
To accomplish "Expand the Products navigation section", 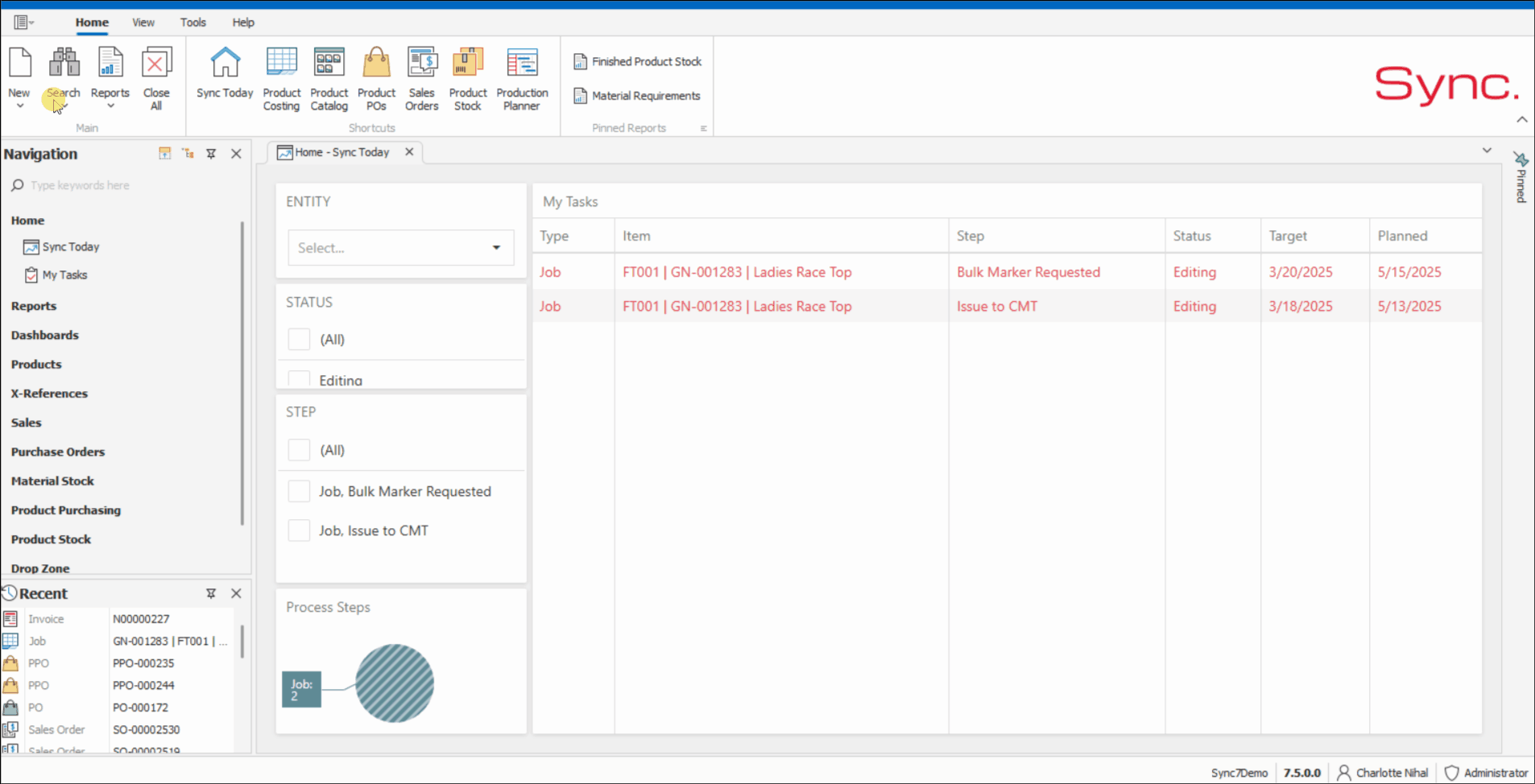I will tap(36, 364).
